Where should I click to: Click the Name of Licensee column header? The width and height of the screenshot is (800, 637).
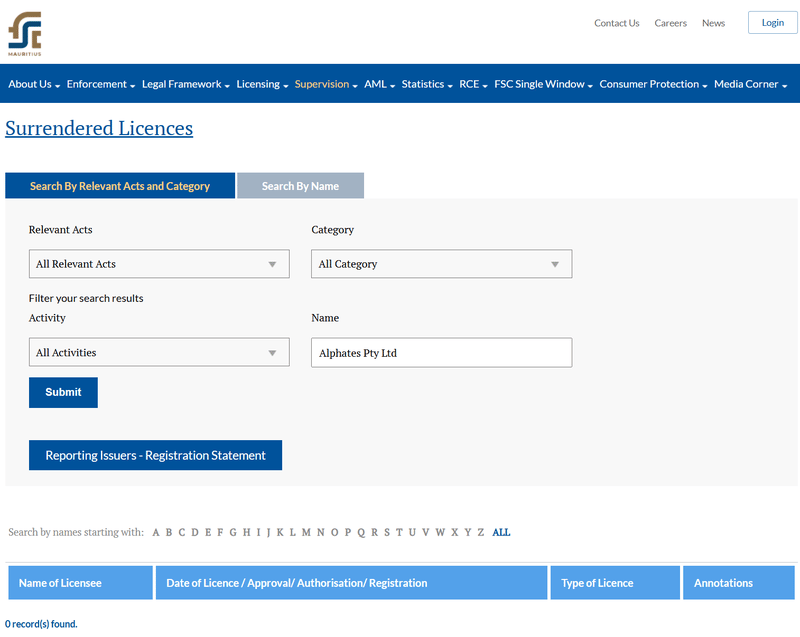pos(81,582)
